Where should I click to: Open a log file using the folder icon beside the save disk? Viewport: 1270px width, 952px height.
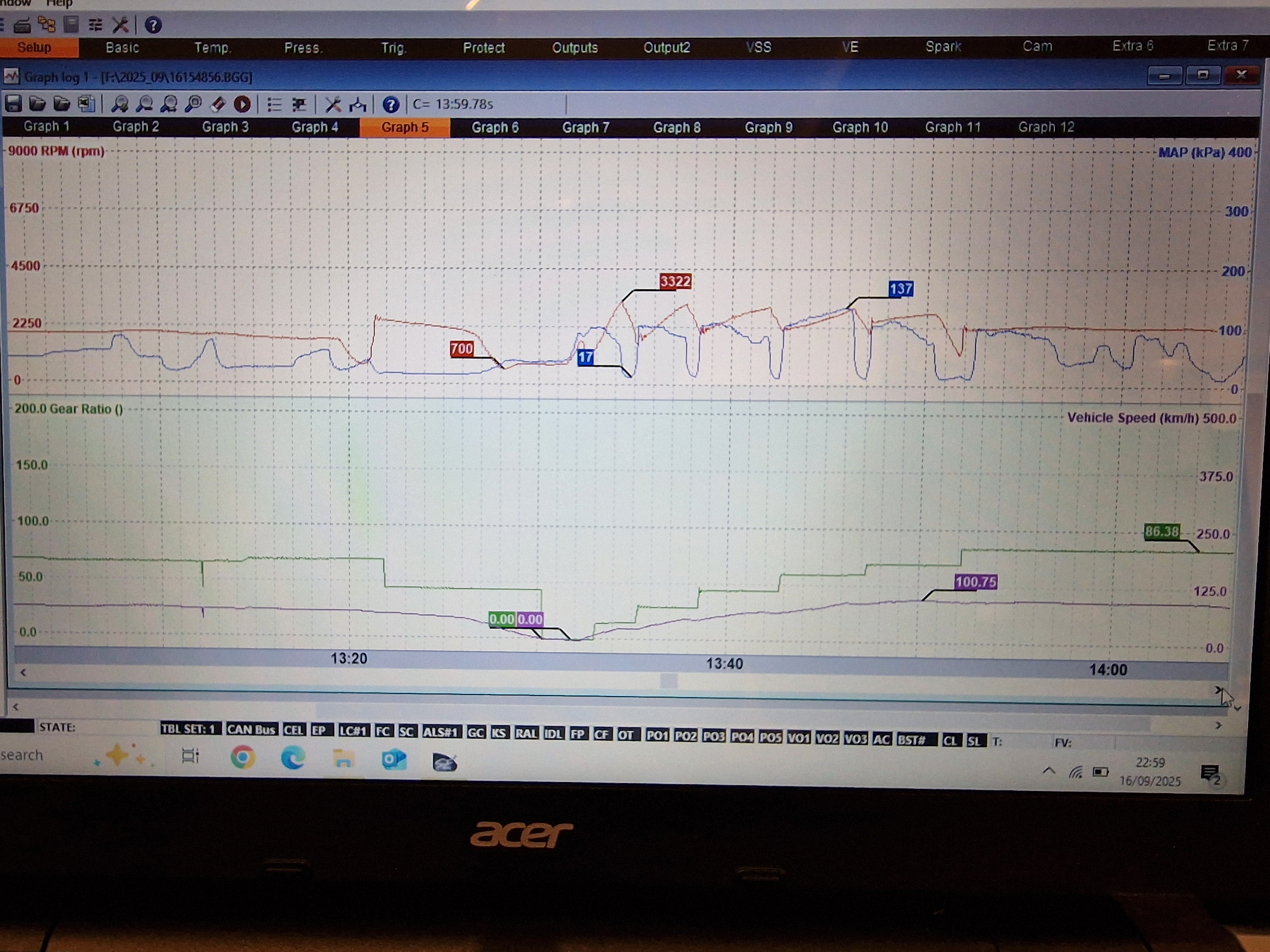click(x=37, y=104)
